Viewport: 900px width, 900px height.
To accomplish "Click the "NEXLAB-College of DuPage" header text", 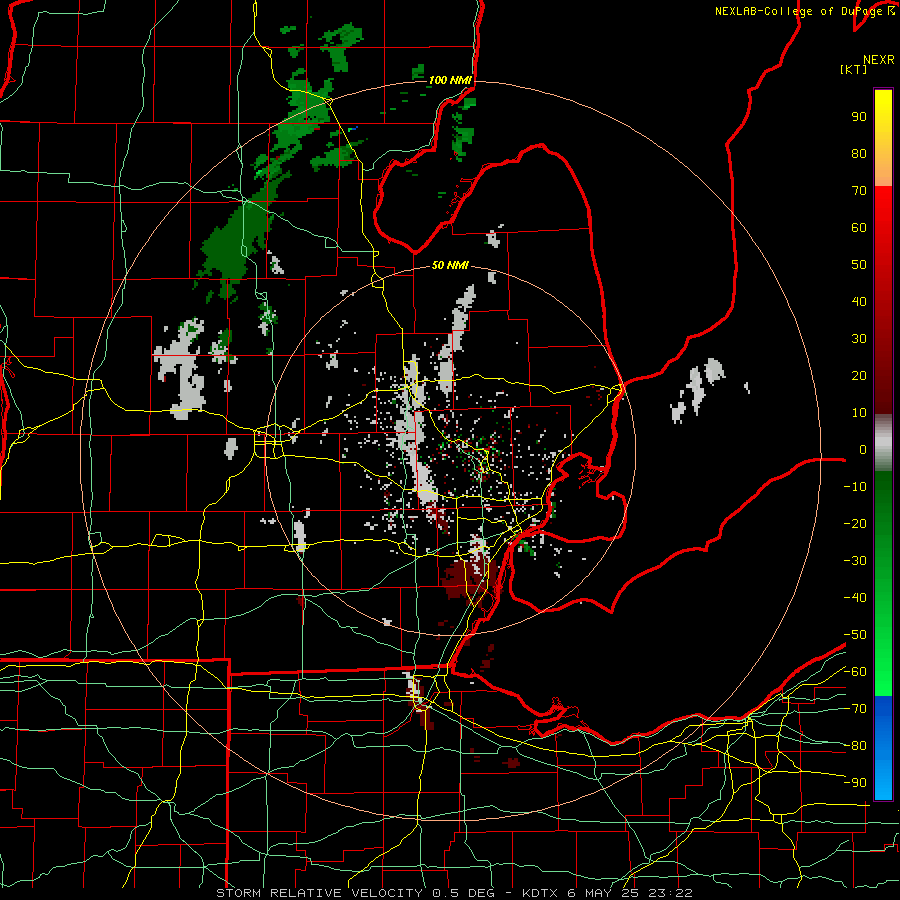I will pos(798,11).
